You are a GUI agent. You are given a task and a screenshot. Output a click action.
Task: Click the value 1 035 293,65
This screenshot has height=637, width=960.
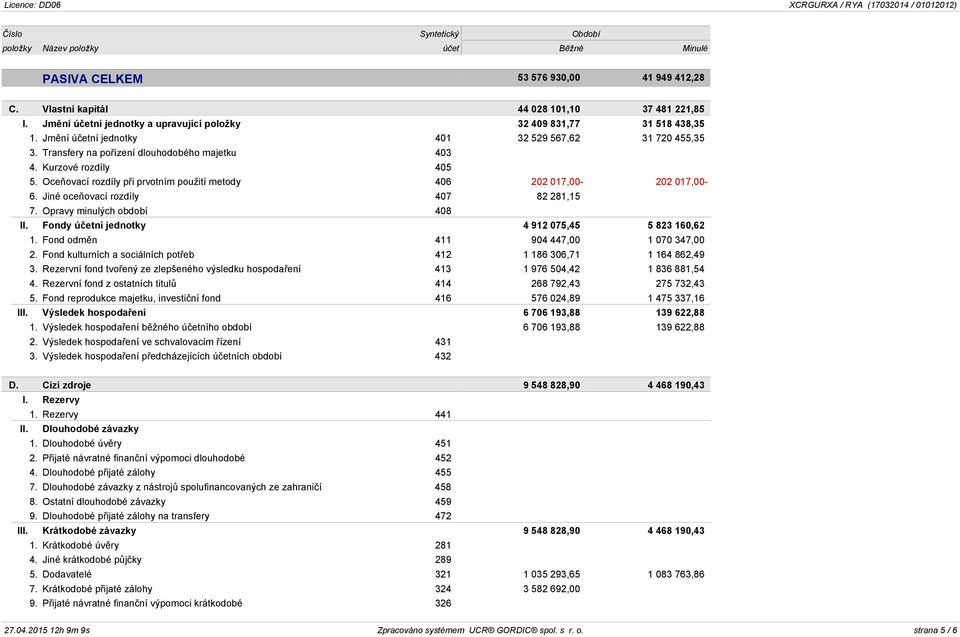tap(552, 575)
